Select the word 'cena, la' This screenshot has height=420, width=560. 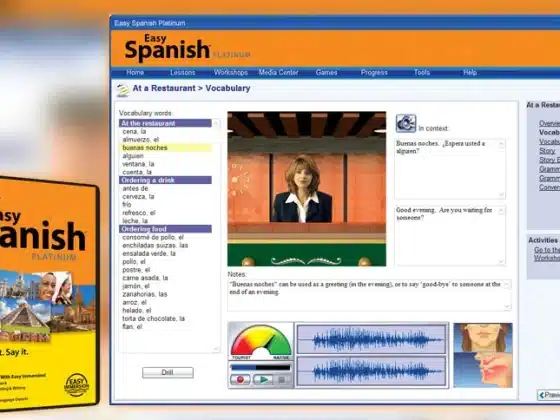point(134,131)
